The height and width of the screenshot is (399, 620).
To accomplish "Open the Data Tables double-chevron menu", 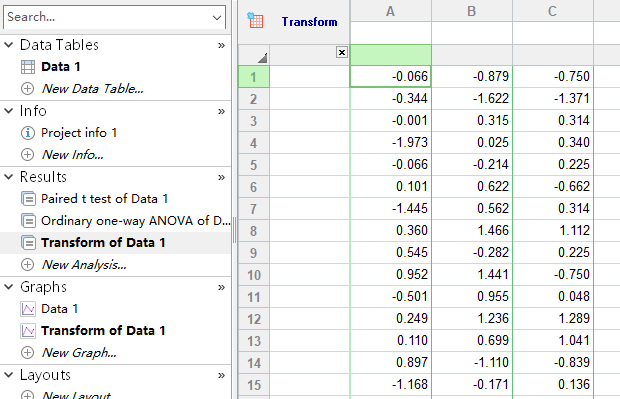I will point(221,45).
